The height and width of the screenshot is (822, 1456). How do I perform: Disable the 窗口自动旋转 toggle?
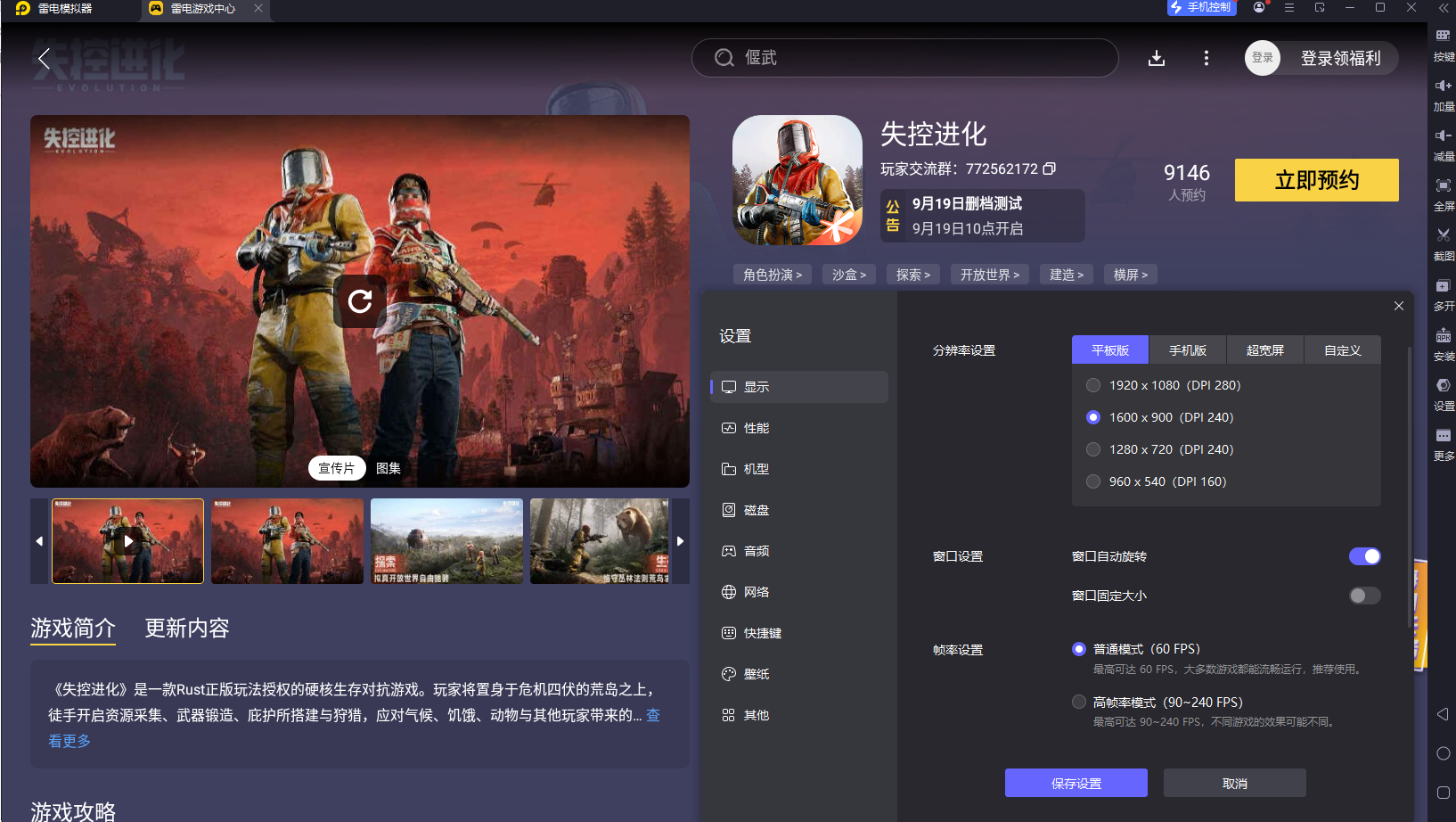coord(1363,556)
